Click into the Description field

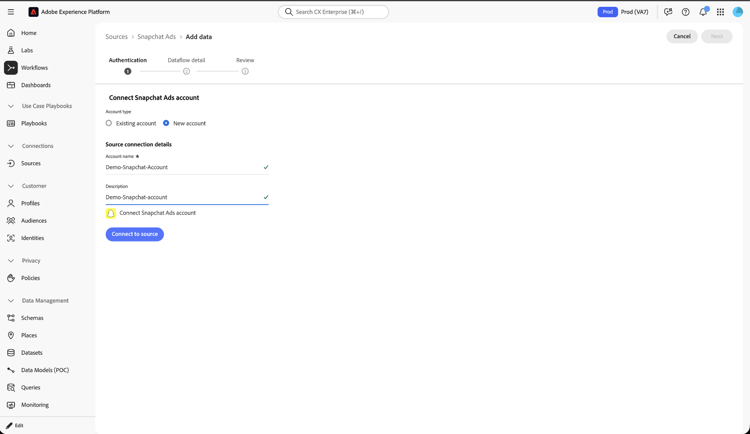click(187, 197)
